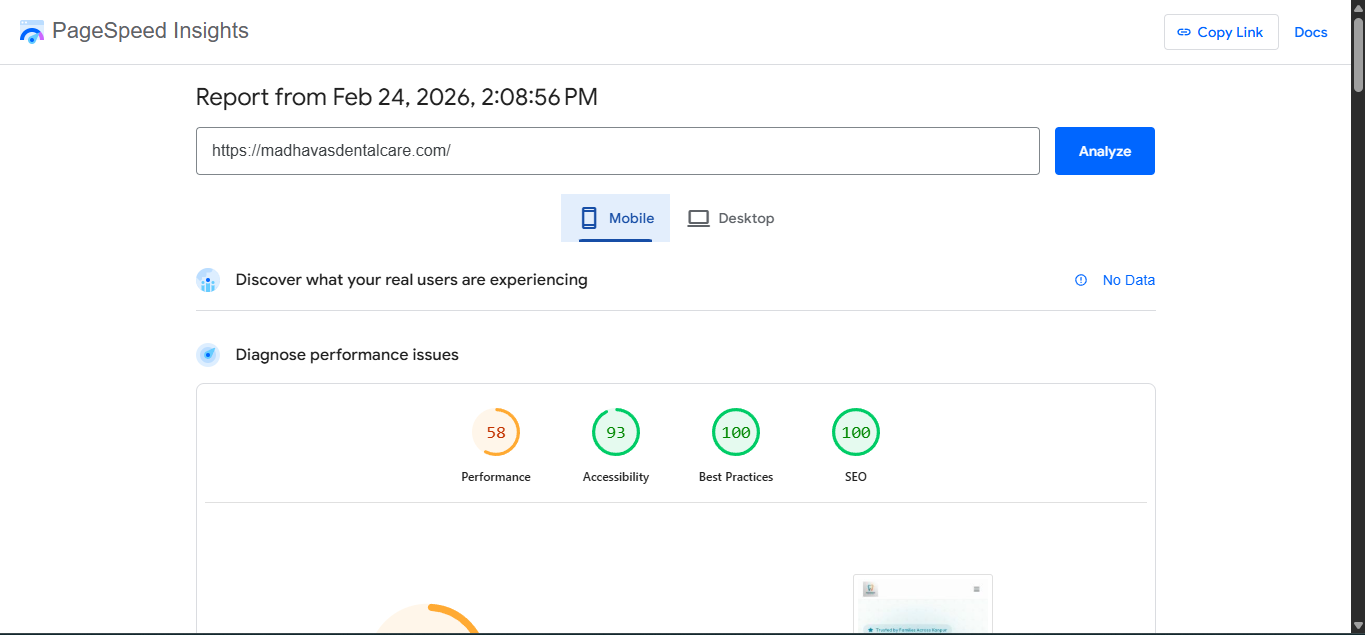The height and width of the screenshot is (635, 1365).
Task: Click the scrollbar up arrow
Action: tap(1357, 6)
